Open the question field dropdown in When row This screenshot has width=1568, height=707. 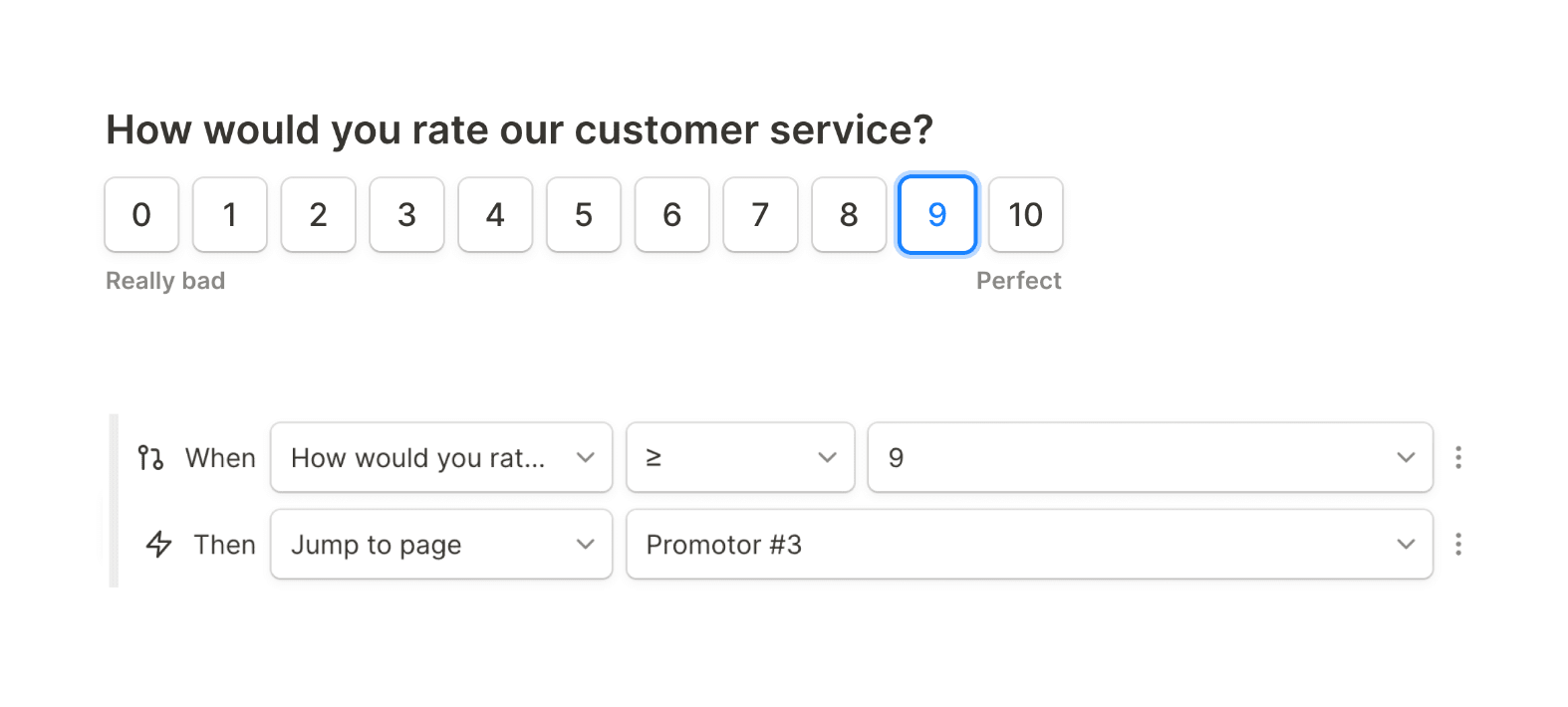(441, 457)
